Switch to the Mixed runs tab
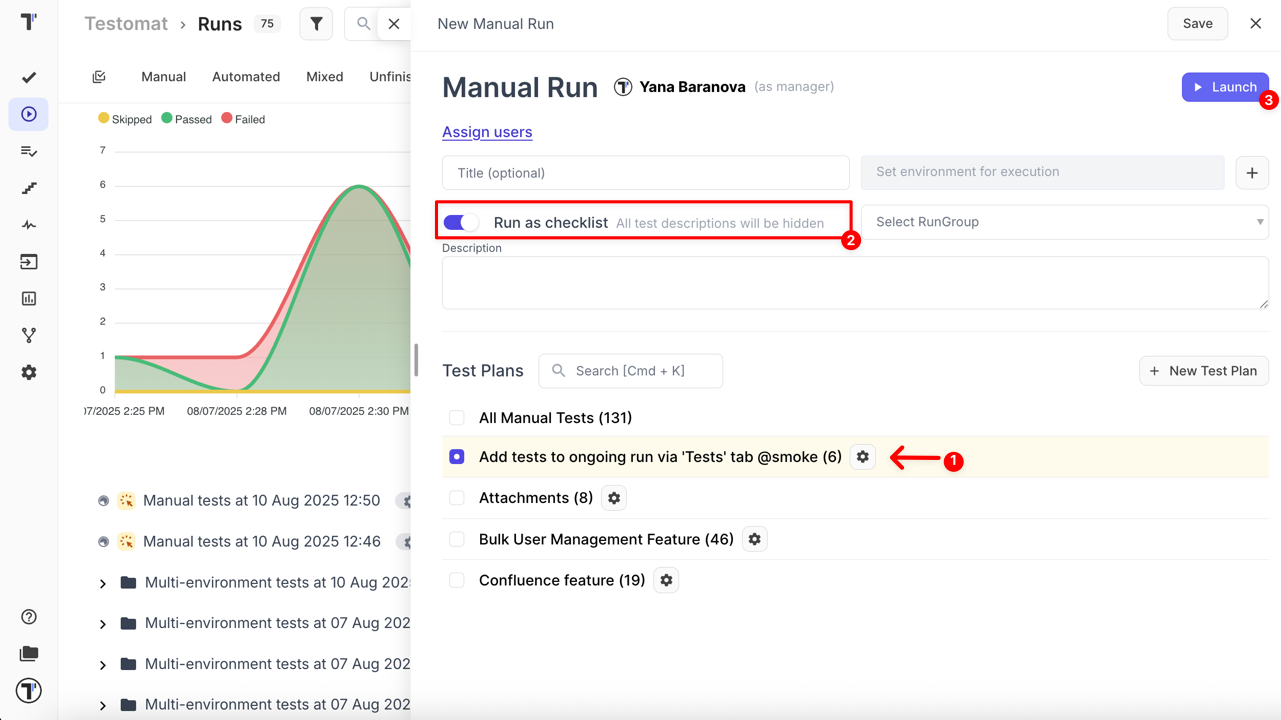The height and width of the screenshot is (720, 1281). click(325, 77)
